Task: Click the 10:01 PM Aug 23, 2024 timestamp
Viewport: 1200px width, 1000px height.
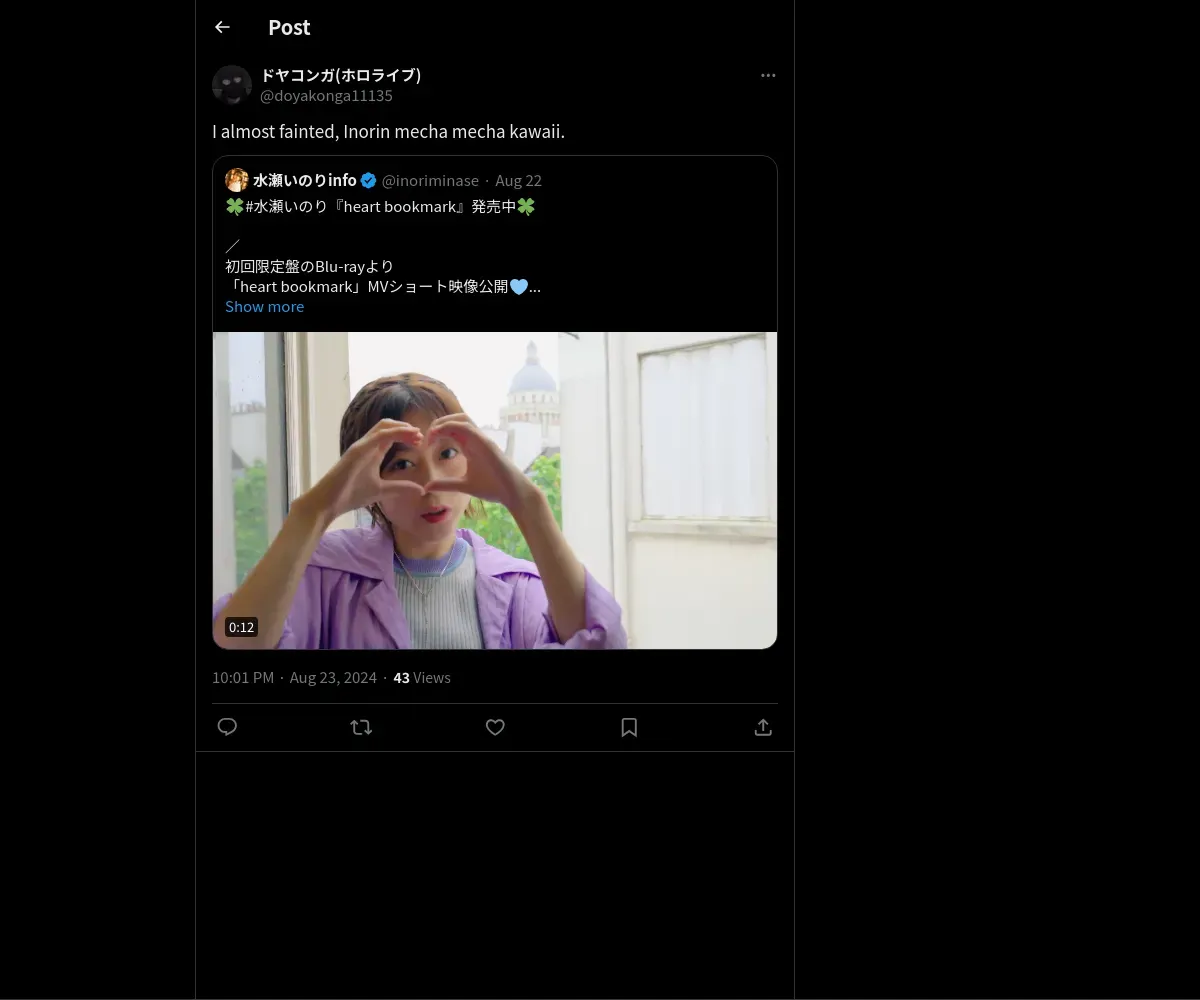Action: (x=294, y=678)
